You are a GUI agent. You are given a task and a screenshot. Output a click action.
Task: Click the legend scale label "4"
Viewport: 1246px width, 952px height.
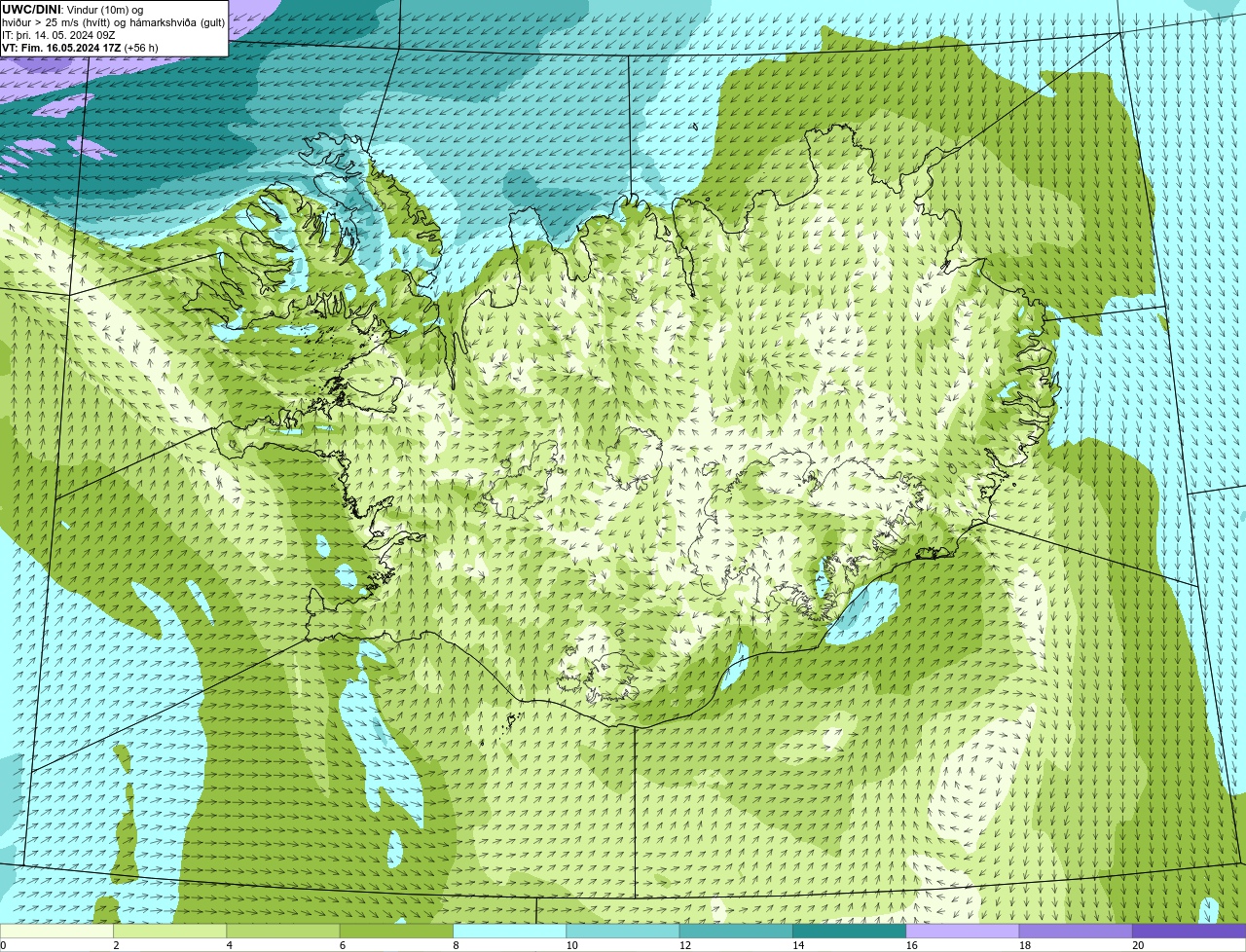229,945
